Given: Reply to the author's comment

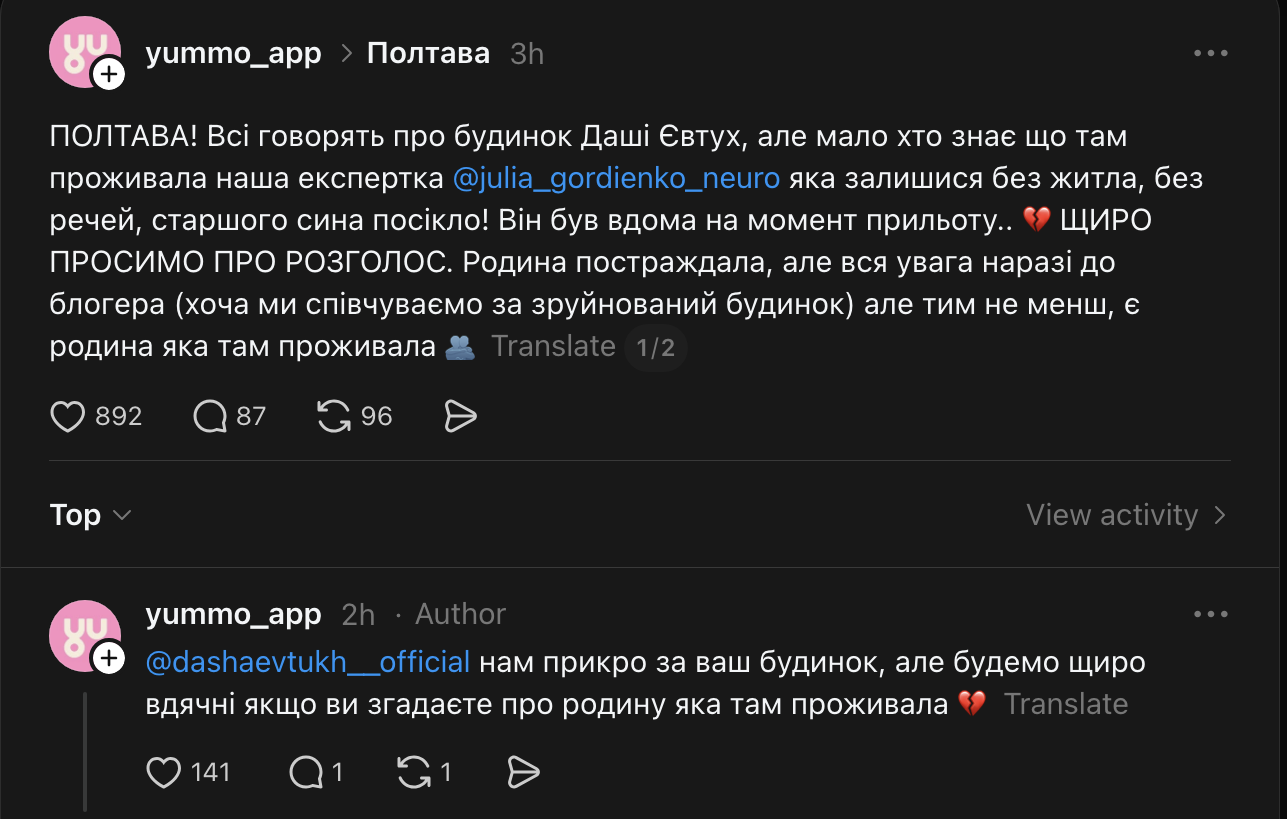Looking at the screenshot, I should point(305,772).
